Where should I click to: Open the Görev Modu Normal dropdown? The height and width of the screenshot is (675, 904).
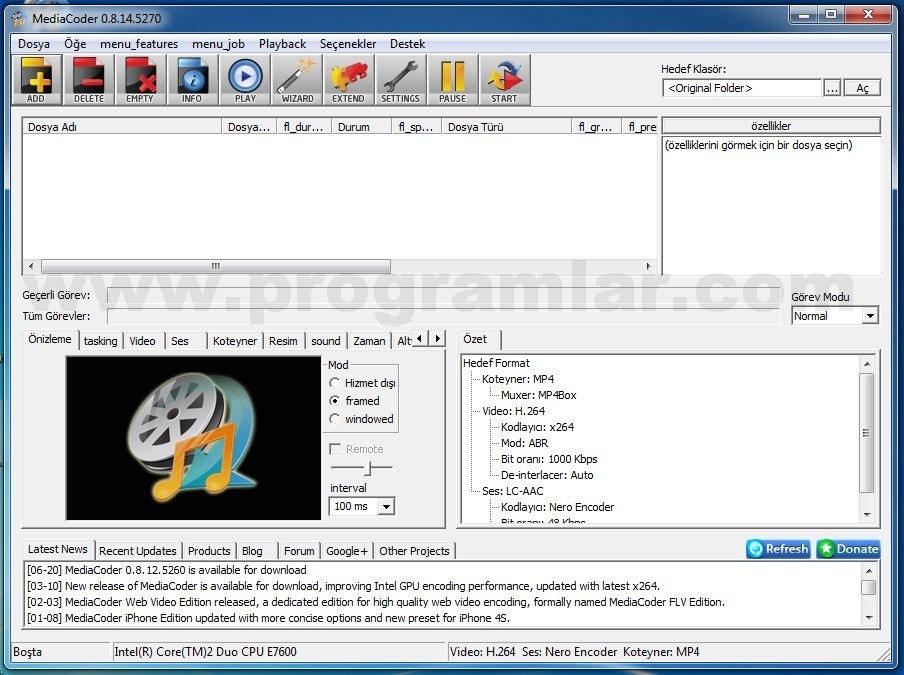(x=835, y=315)
